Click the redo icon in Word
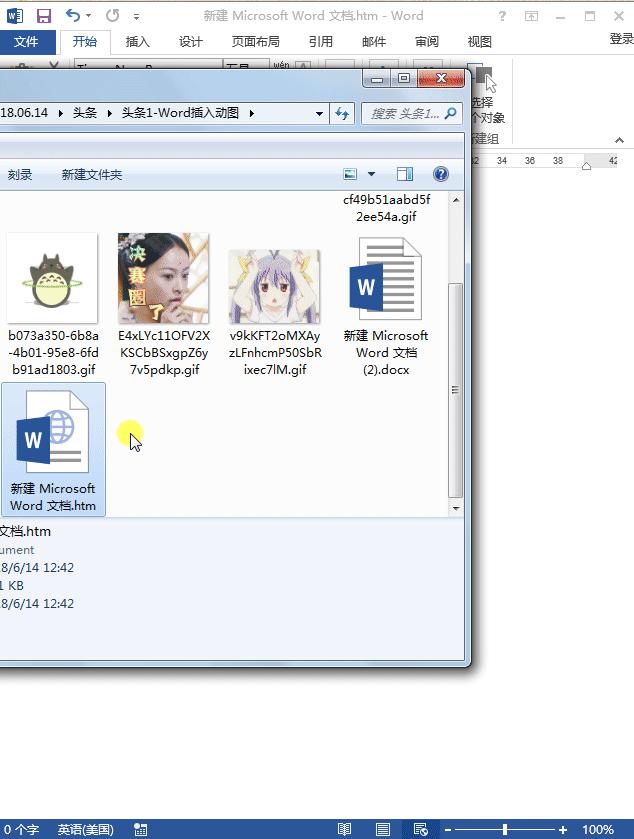634x839 pixels. (112, 16)
